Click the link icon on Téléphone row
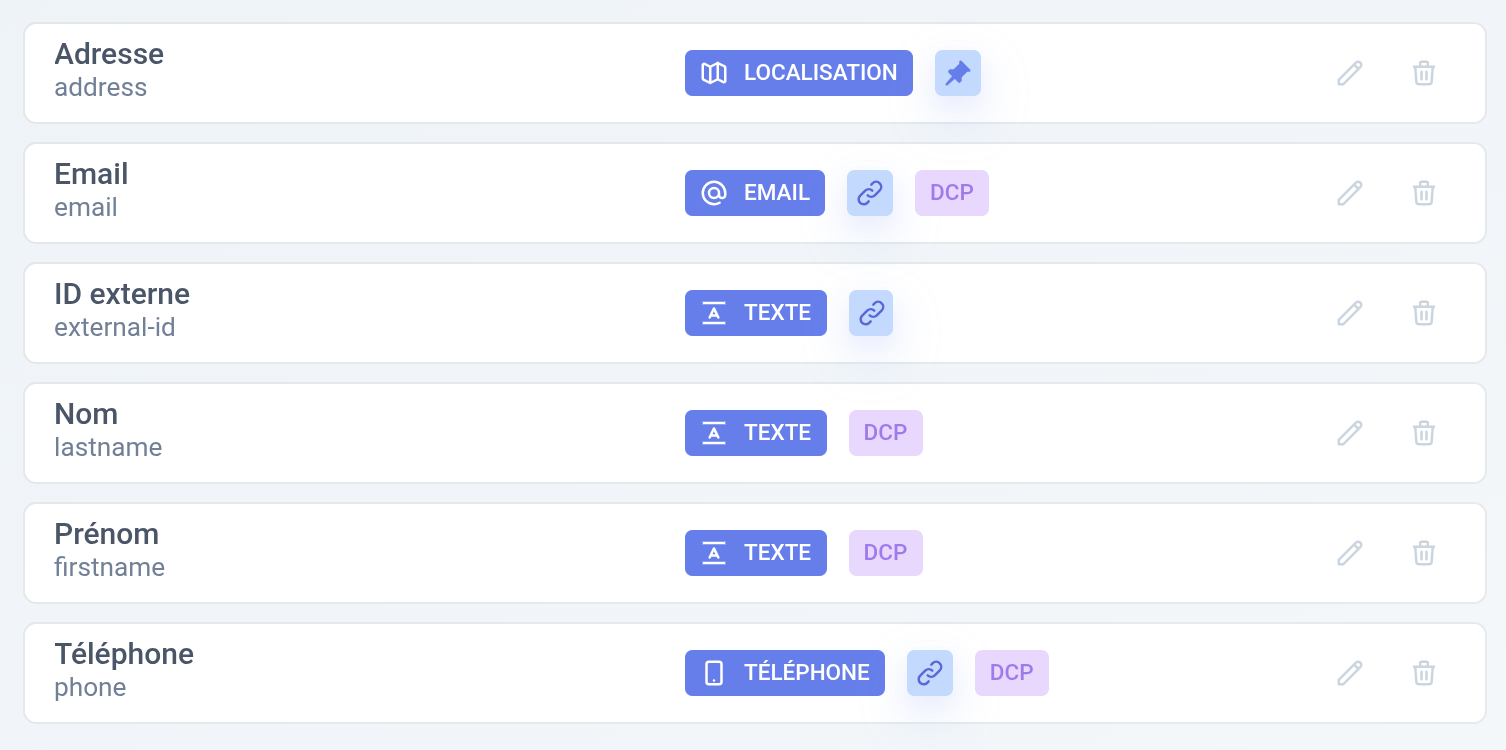 click(x=930, y=673)
